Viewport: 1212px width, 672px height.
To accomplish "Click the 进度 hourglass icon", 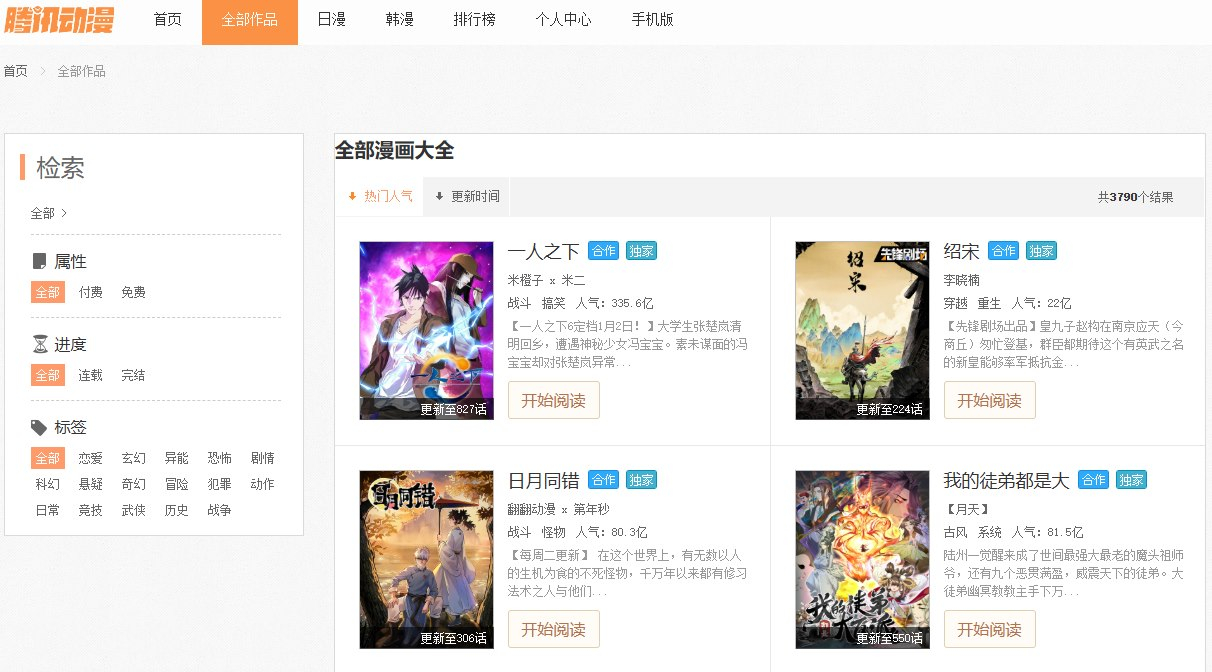I will point(39,344).
